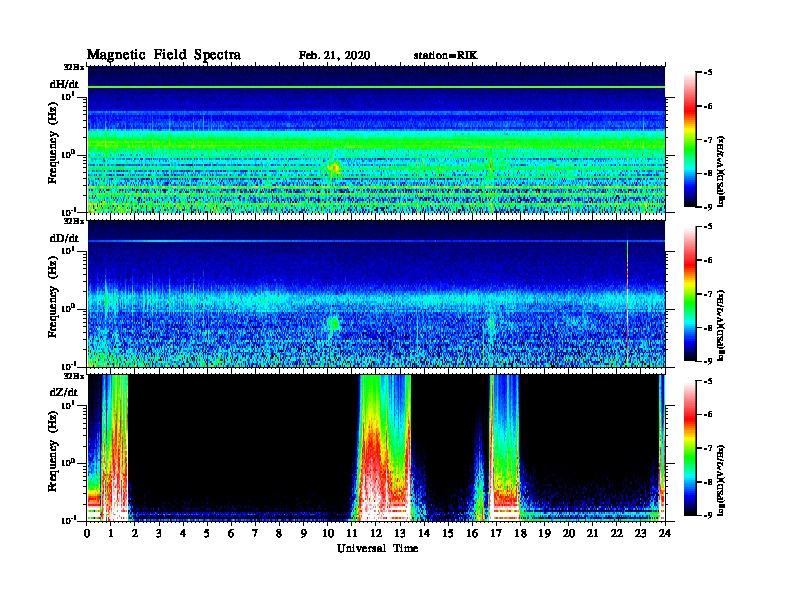Click the dZ/dt spectrogram plot
The width and height of the screenshot is (792, 612).
(x=376, y=447)
